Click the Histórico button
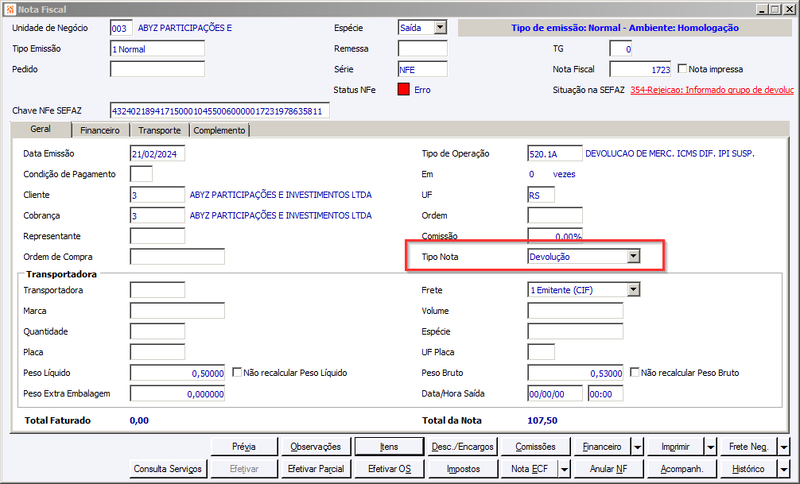Screen dimensions: 800x484 (748, 469)
